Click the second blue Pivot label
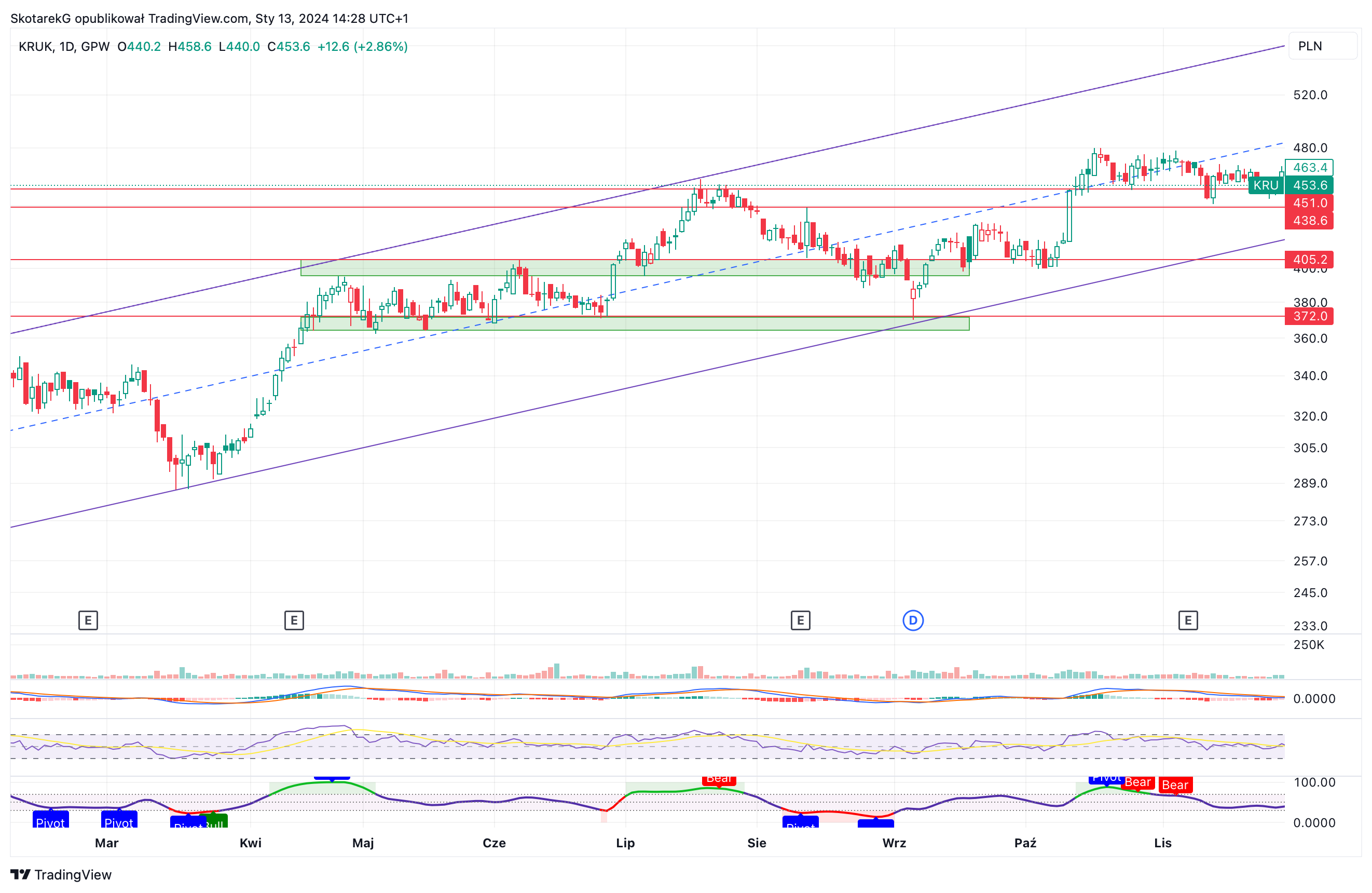The height and width of the screenshot is (893, 1372). pyautogui.click(x=119, y=820)
